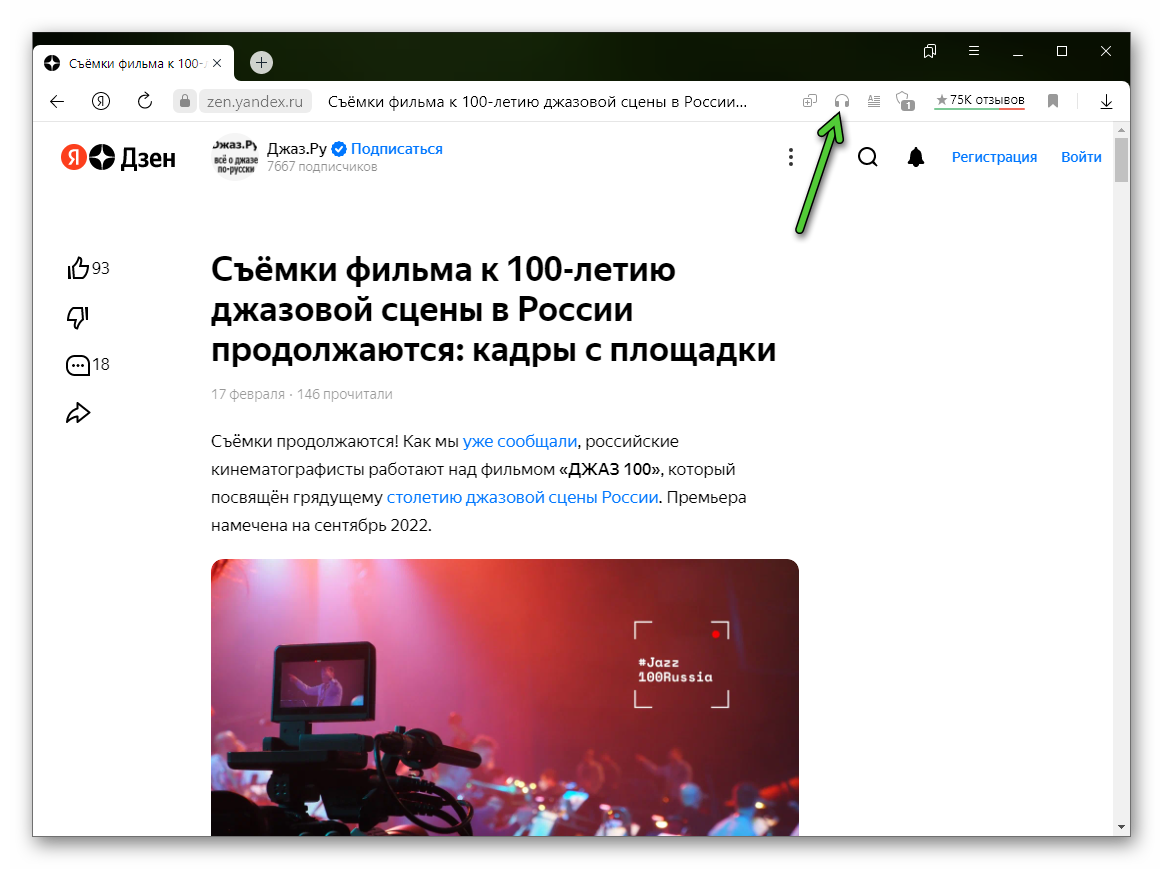
Task: Click the zen.yandex.ru address field
Action: pos(254,101)
